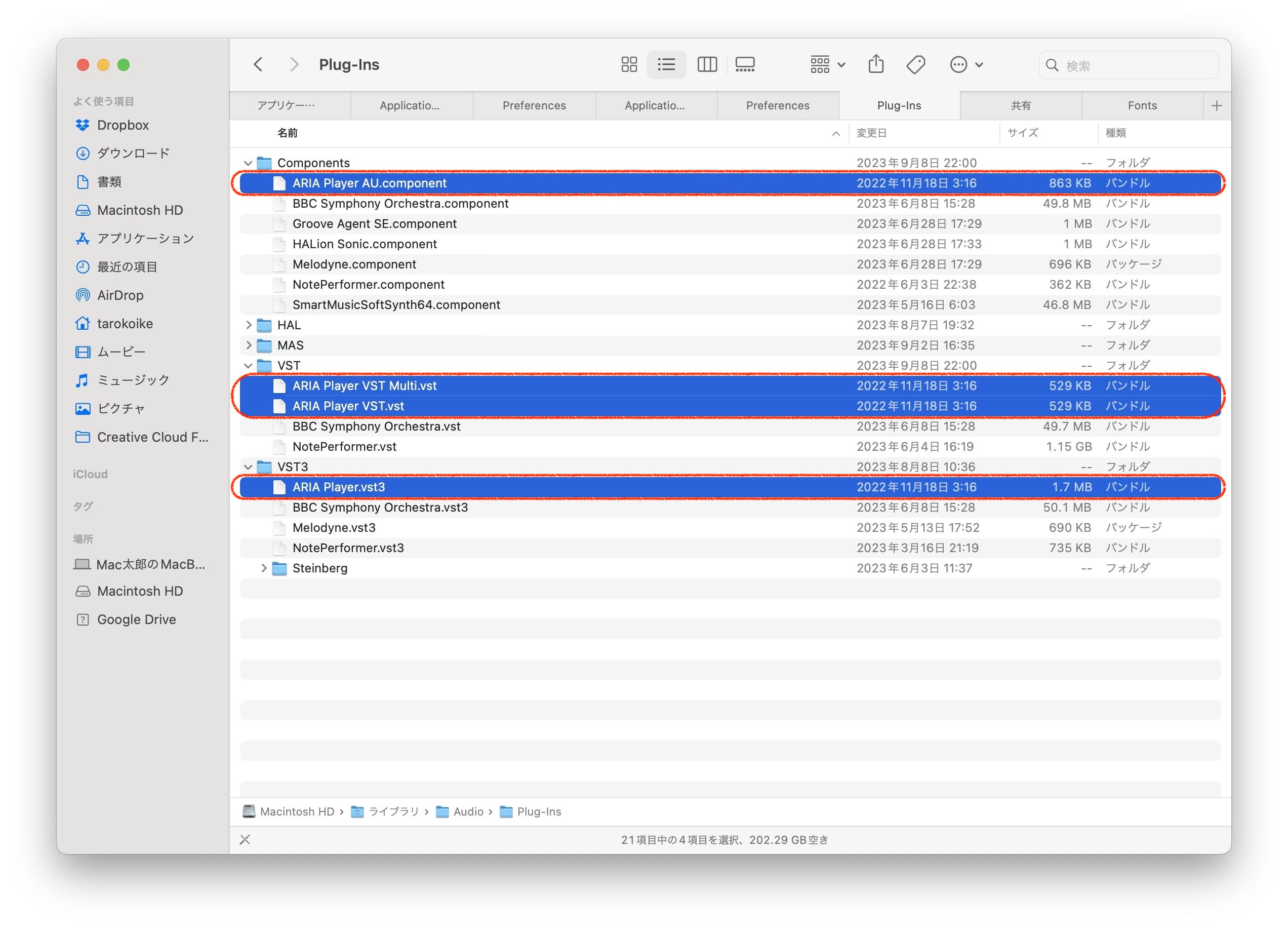This screenshot has height=929, width=1288.
Task: Sort by 変更日 column header
Action: 871,133
